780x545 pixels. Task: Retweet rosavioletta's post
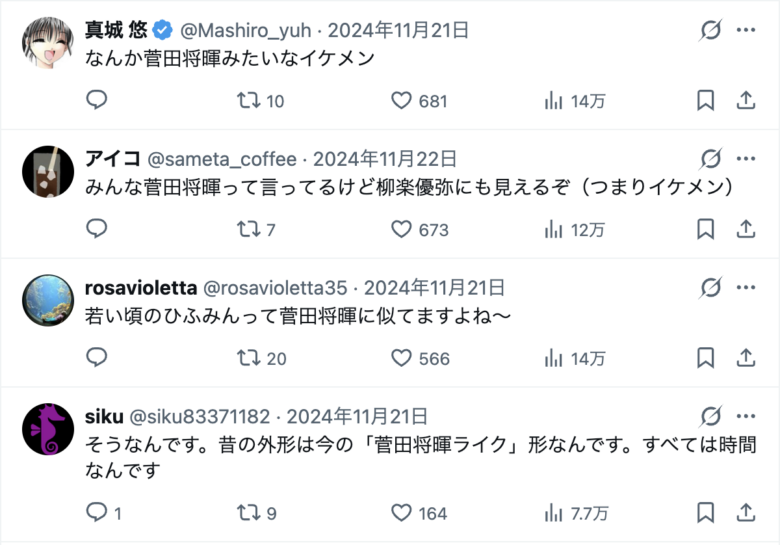248,358
